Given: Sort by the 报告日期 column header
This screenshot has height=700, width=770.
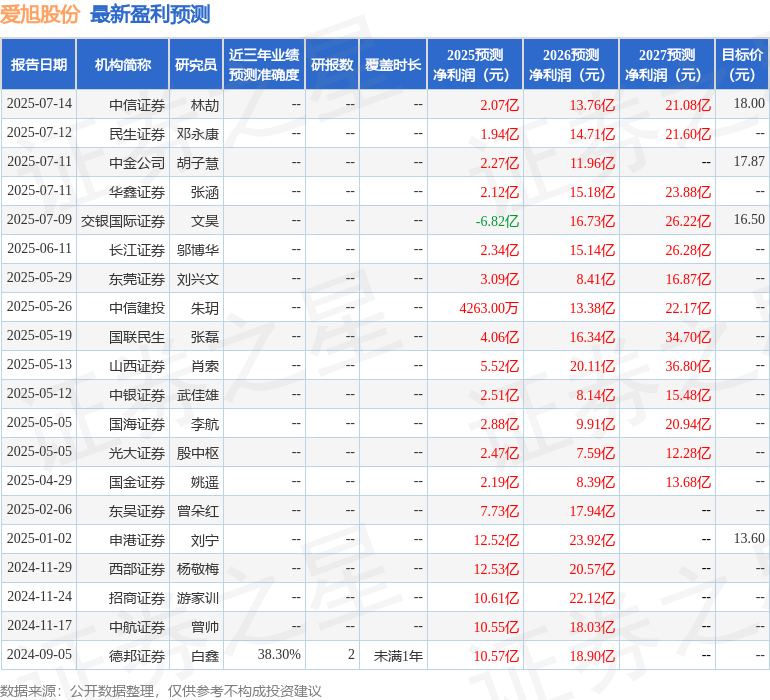Looking at the screenshot, I should [x=39, y=65].
